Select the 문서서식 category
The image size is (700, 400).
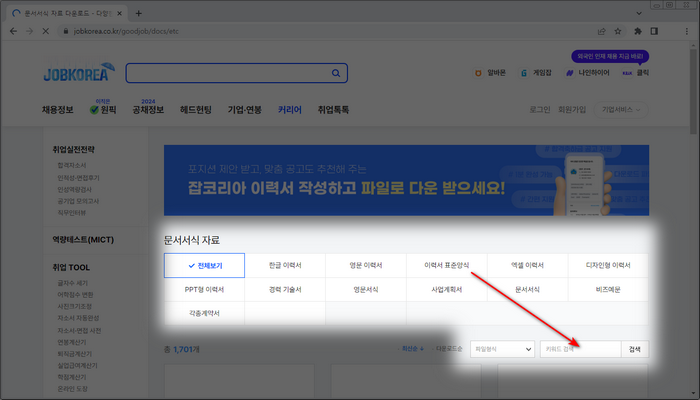[528, 290]
